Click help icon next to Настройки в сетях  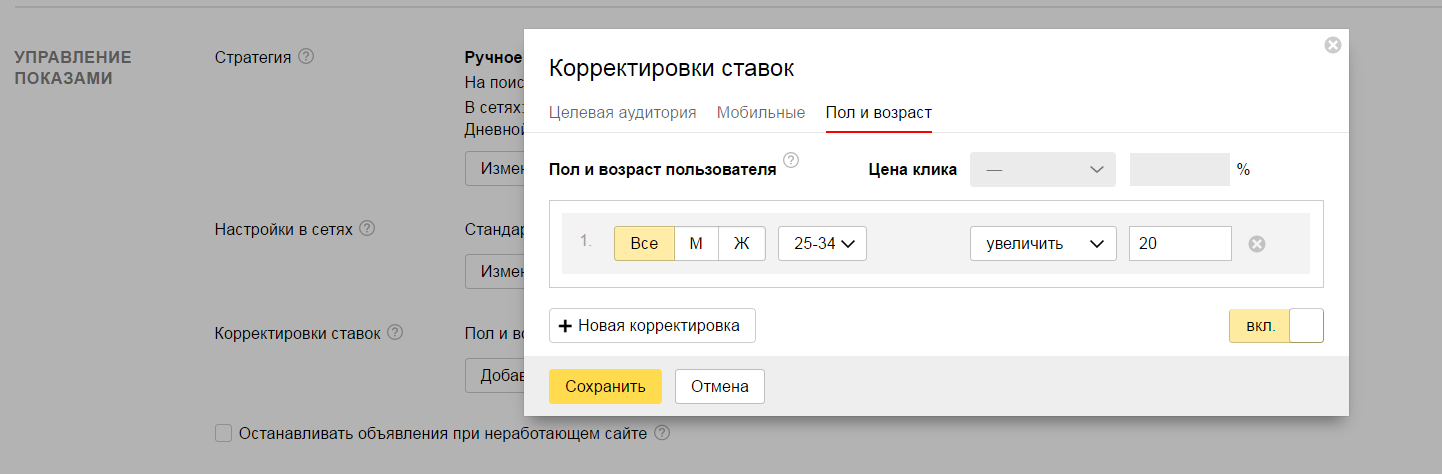(367, 229)
